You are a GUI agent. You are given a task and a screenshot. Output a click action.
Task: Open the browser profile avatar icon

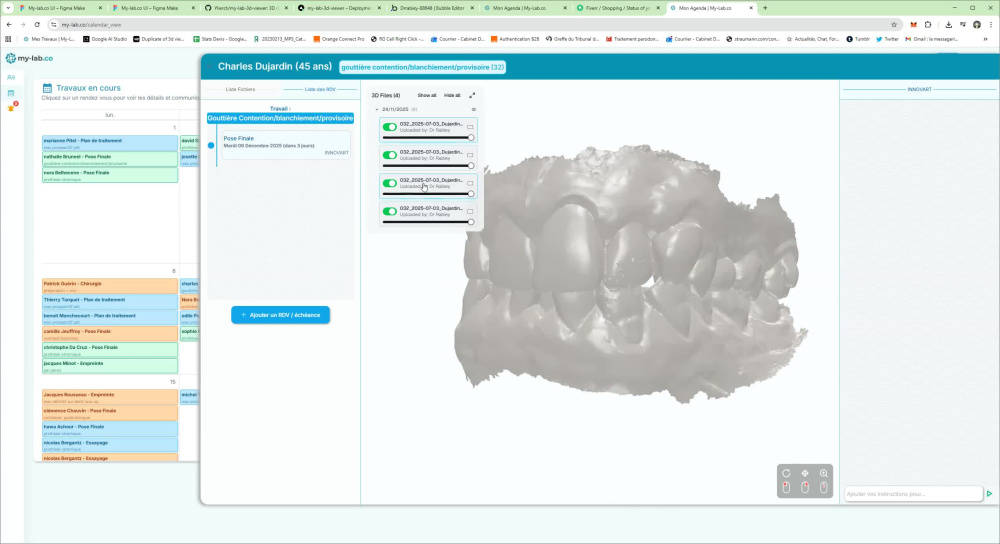pyautogui.click(x=977, y=24)
